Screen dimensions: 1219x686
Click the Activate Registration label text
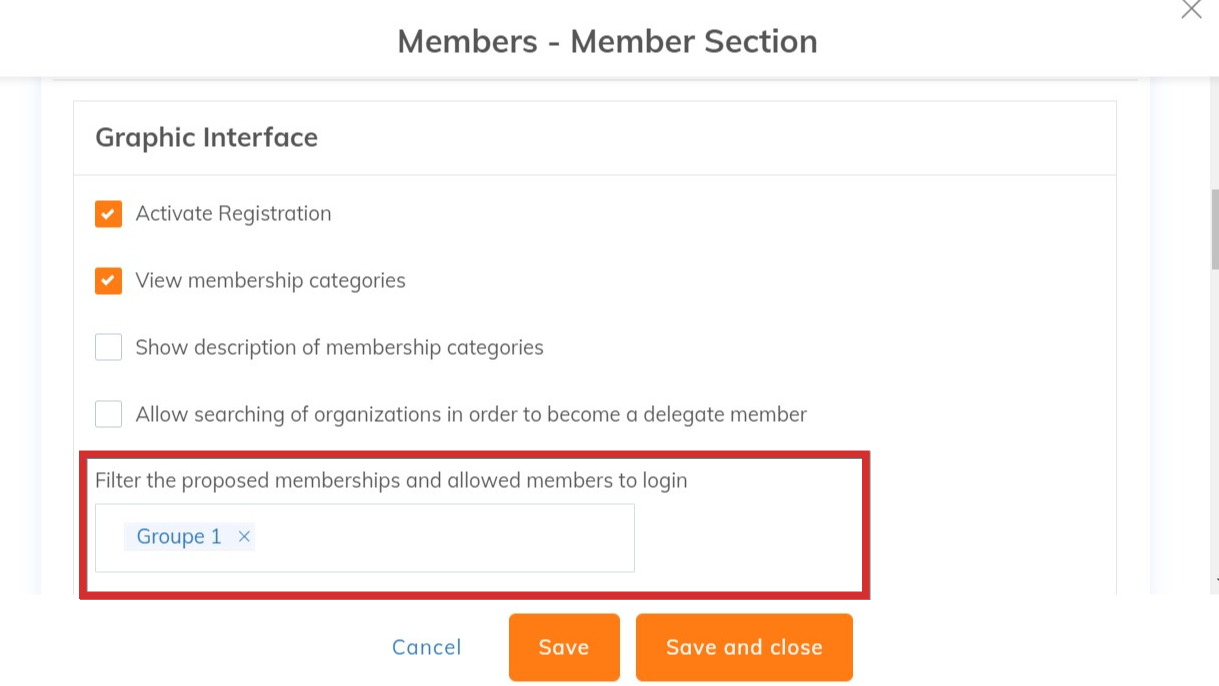[233, 214]
